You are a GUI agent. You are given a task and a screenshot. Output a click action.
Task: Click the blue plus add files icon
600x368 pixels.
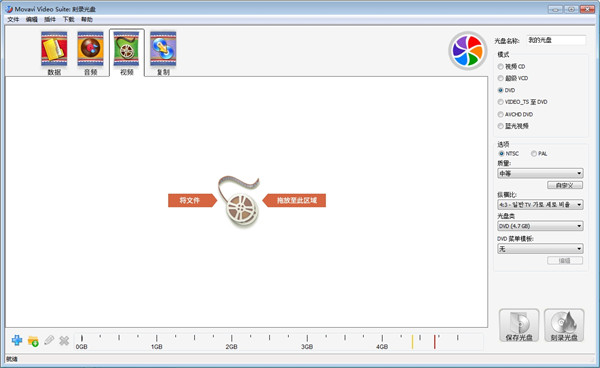pyautogui.click(x=17, y=340)
